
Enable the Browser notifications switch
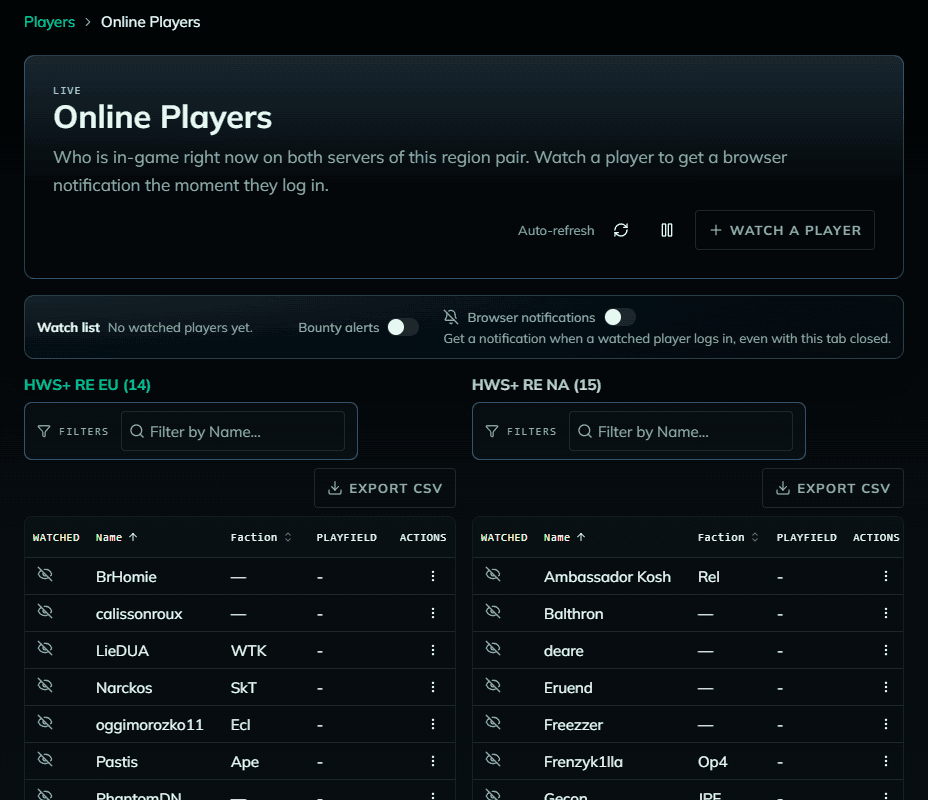620,317
